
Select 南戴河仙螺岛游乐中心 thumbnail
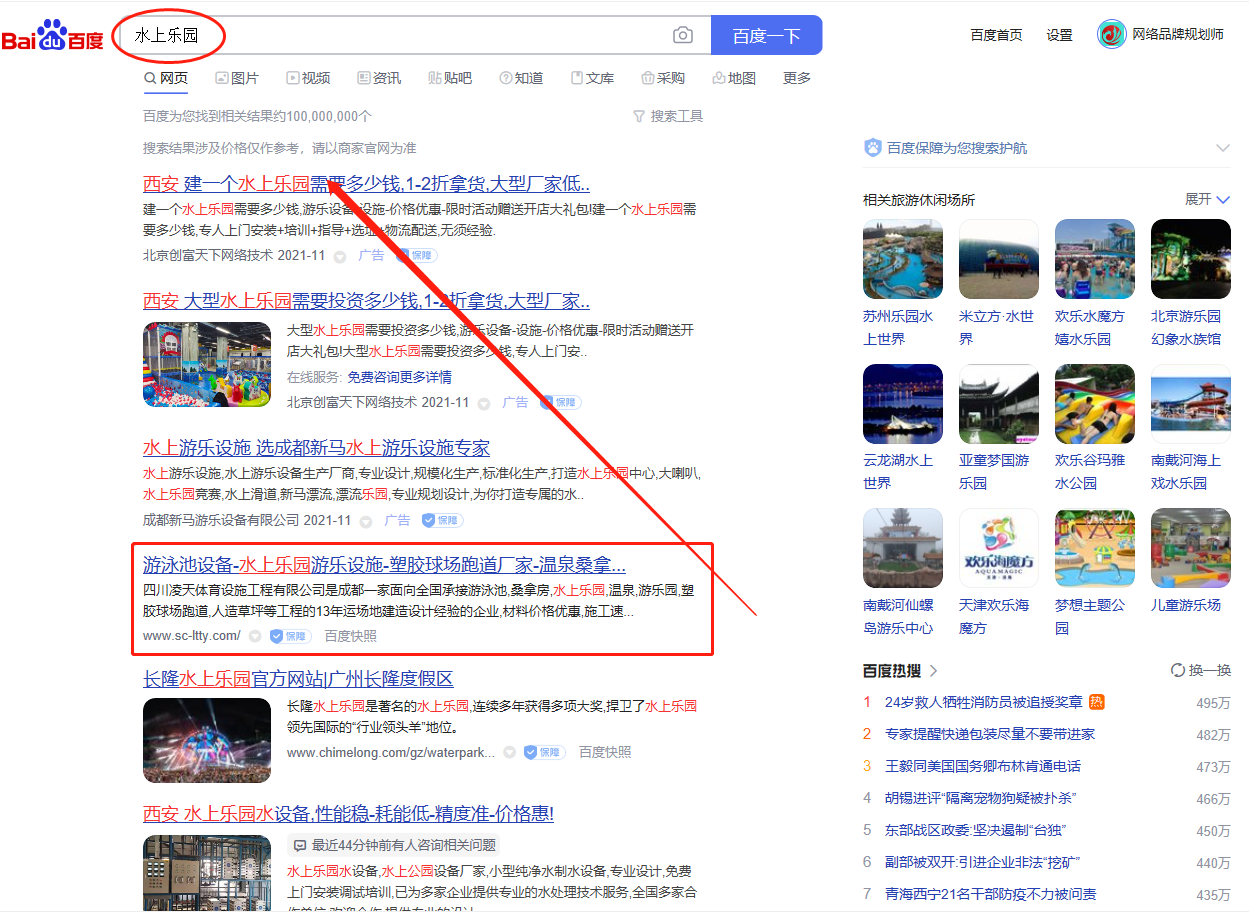(x=903, y=549)
